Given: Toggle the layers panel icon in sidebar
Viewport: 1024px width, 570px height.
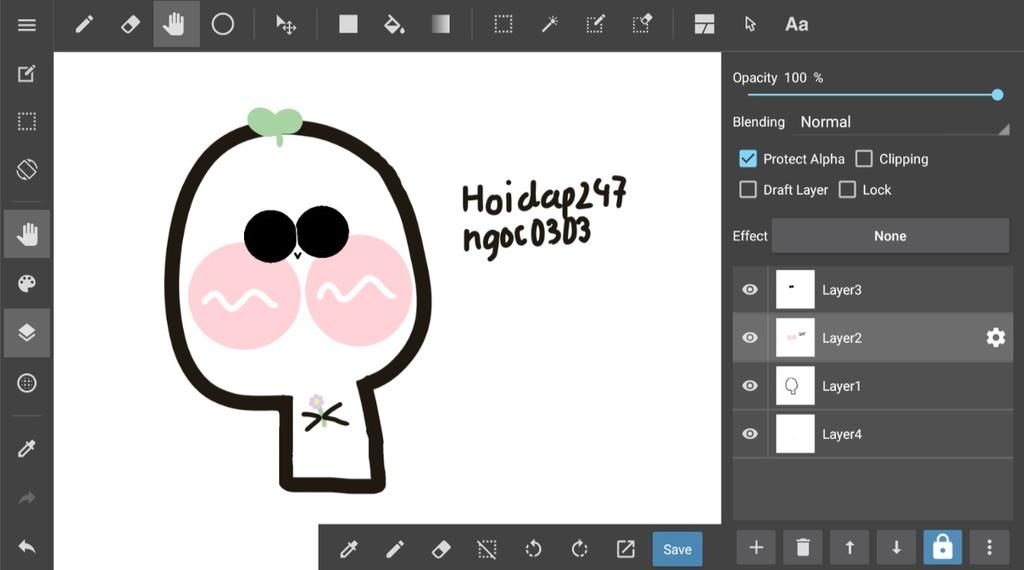Looking at the screenshot, I should pyautogui.click(x=27, y=333).
